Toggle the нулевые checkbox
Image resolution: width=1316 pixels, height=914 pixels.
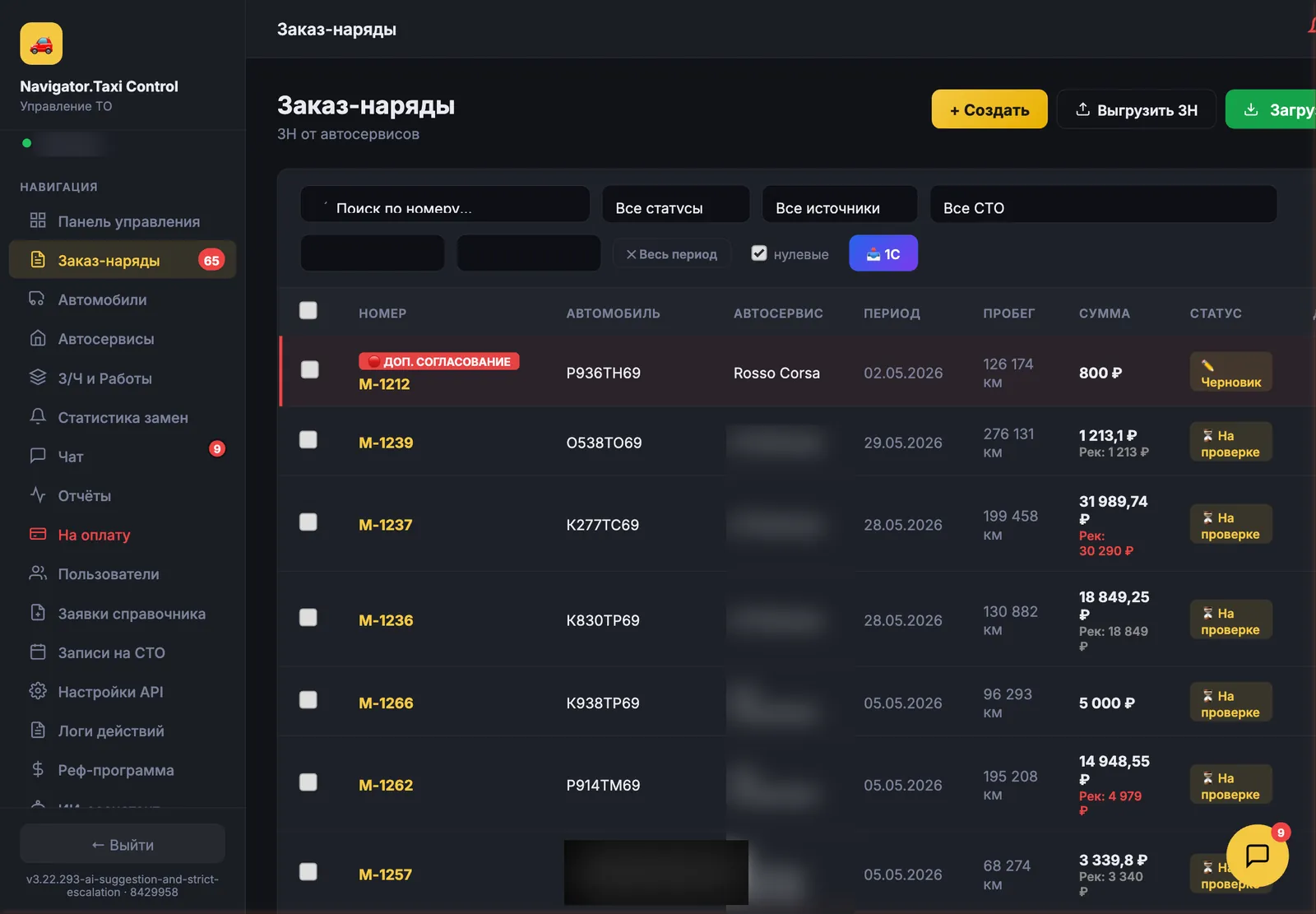pyautogui.click(x=759, y=253)
